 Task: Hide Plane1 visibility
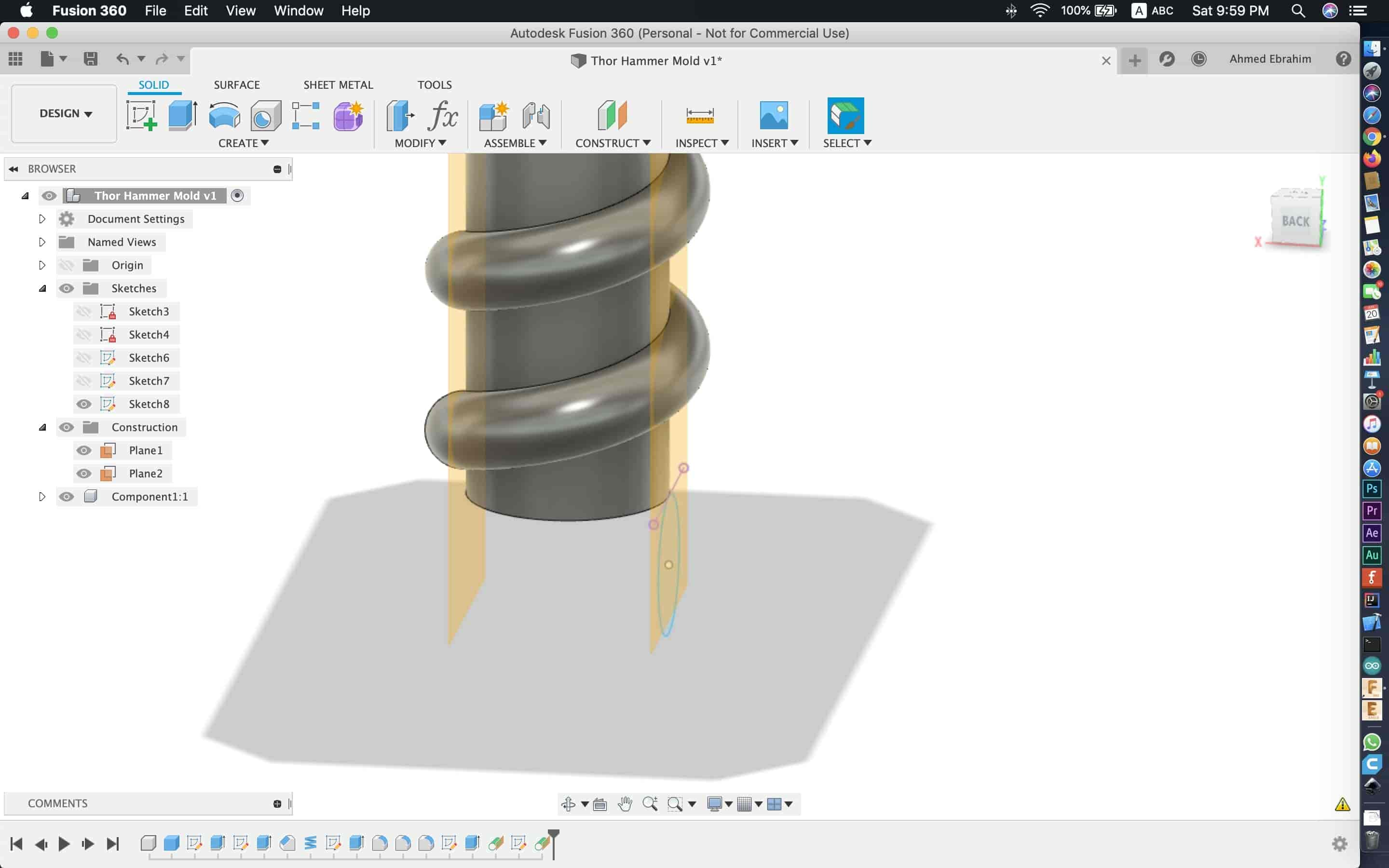pos(84,451)
